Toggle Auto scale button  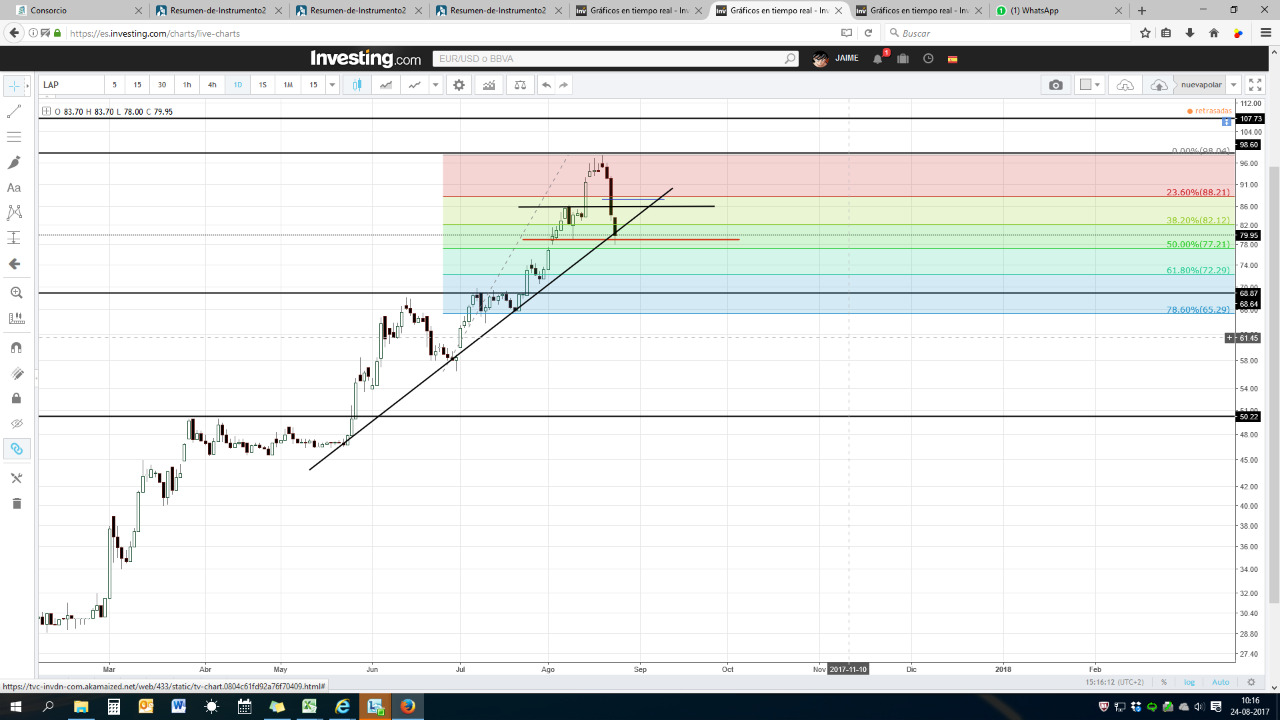[x=1221, y=682]
